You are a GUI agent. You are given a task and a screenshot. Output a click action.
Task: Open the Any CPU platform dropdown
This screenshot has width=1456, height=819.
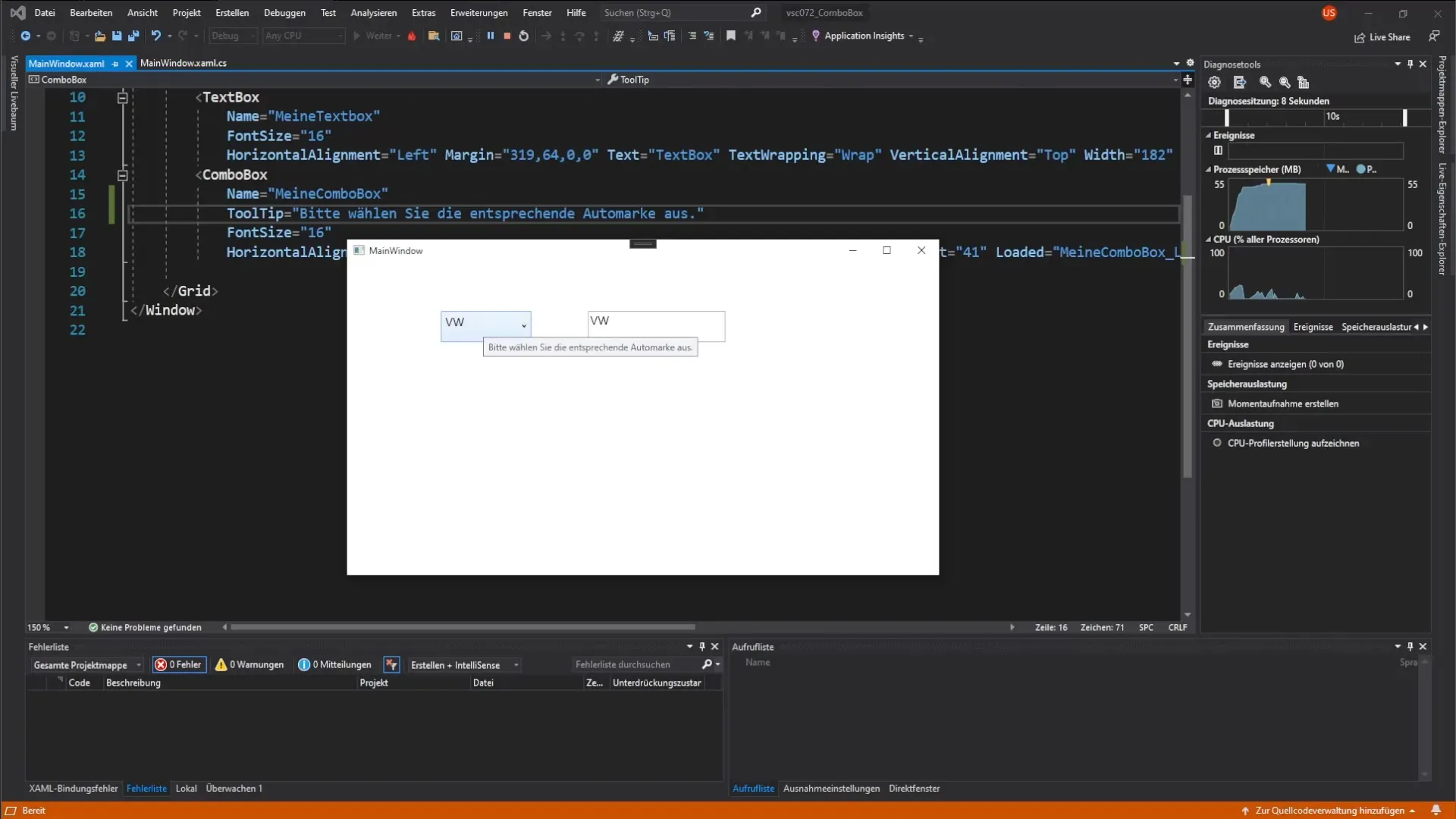click(303, 36)
